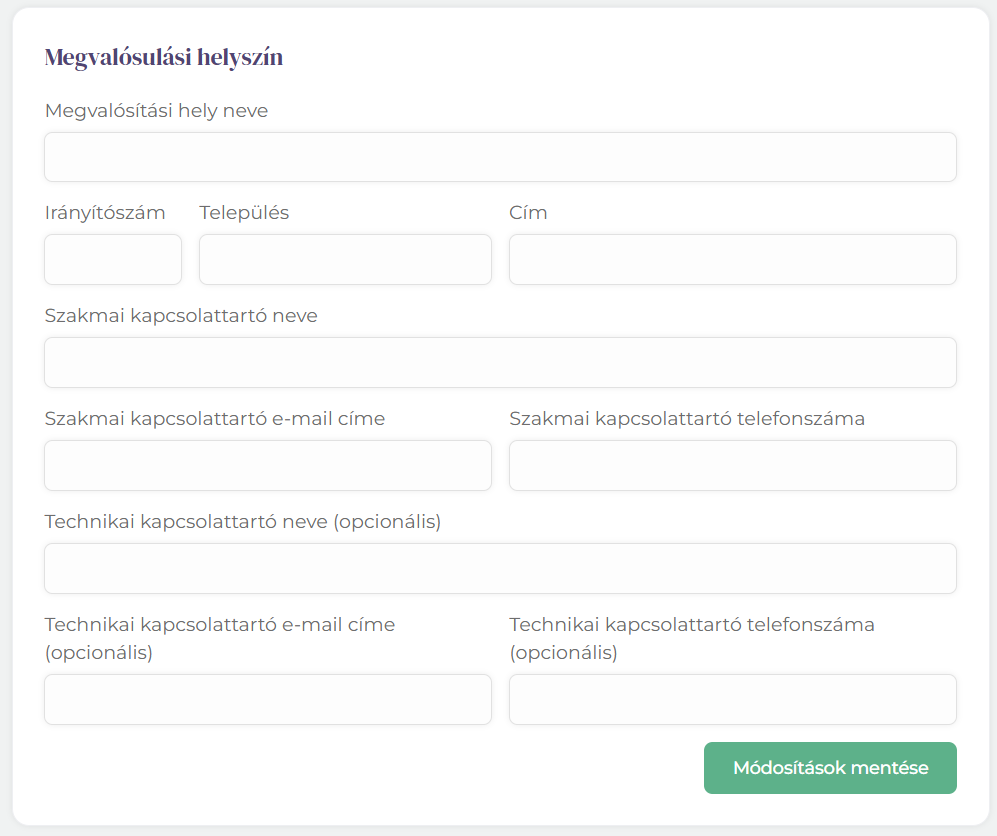This screenshot has height=836, width=997.
Task: Click the Irányítószám label text
Action: click(105, 212)
